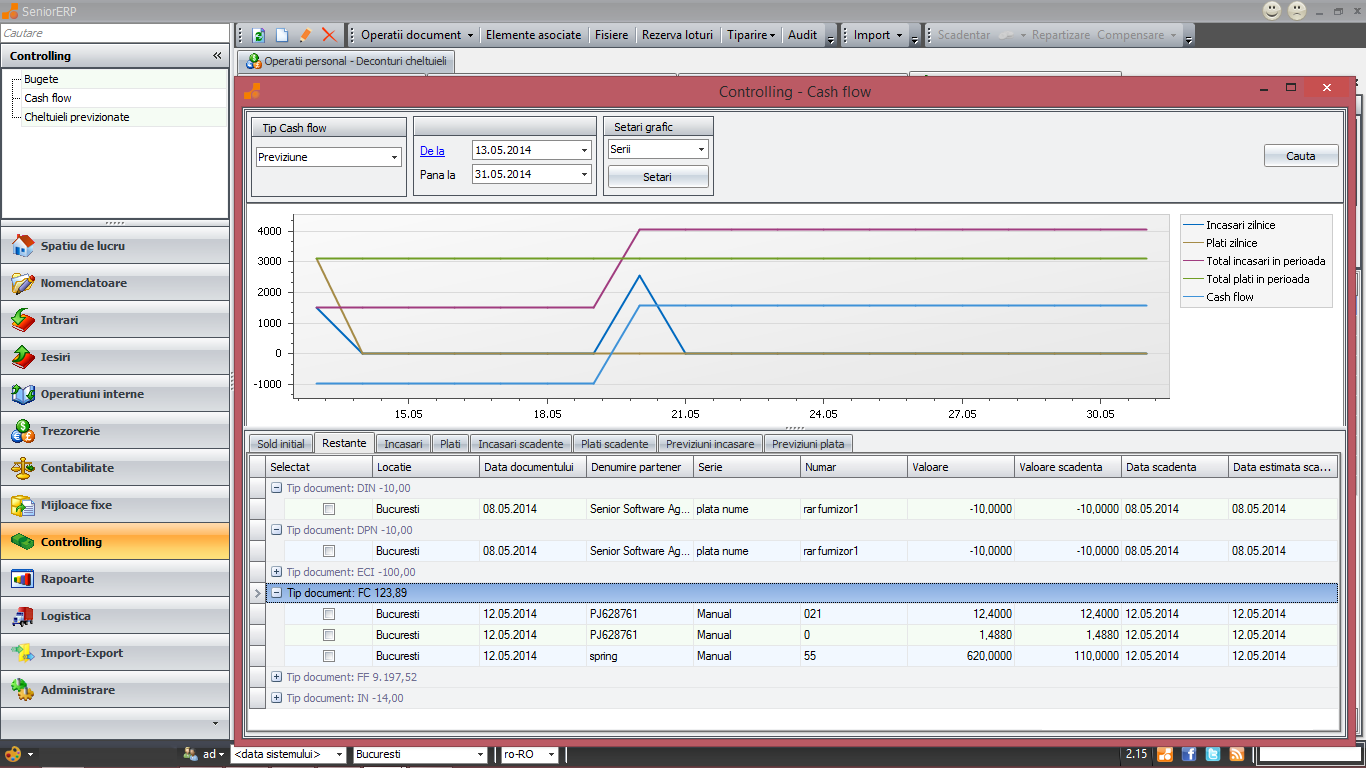Viewport: 1366px width, 768px height.
Task: Open the Setari grafic Serii dropdown
Action: pos(701,149)
